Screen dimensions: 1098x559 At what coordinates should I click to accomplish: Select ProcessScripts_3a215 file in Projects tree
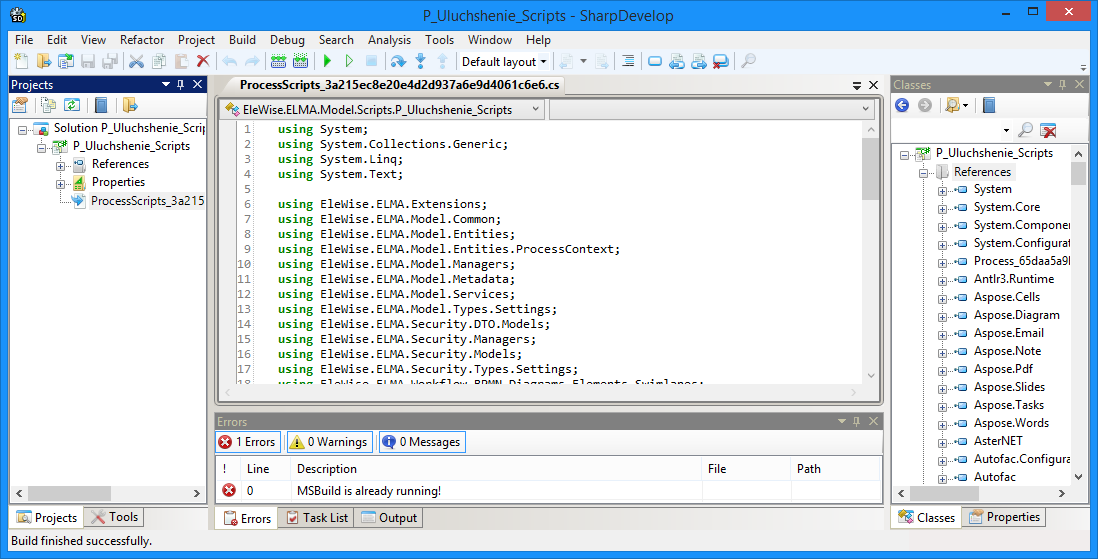point(147,201)
